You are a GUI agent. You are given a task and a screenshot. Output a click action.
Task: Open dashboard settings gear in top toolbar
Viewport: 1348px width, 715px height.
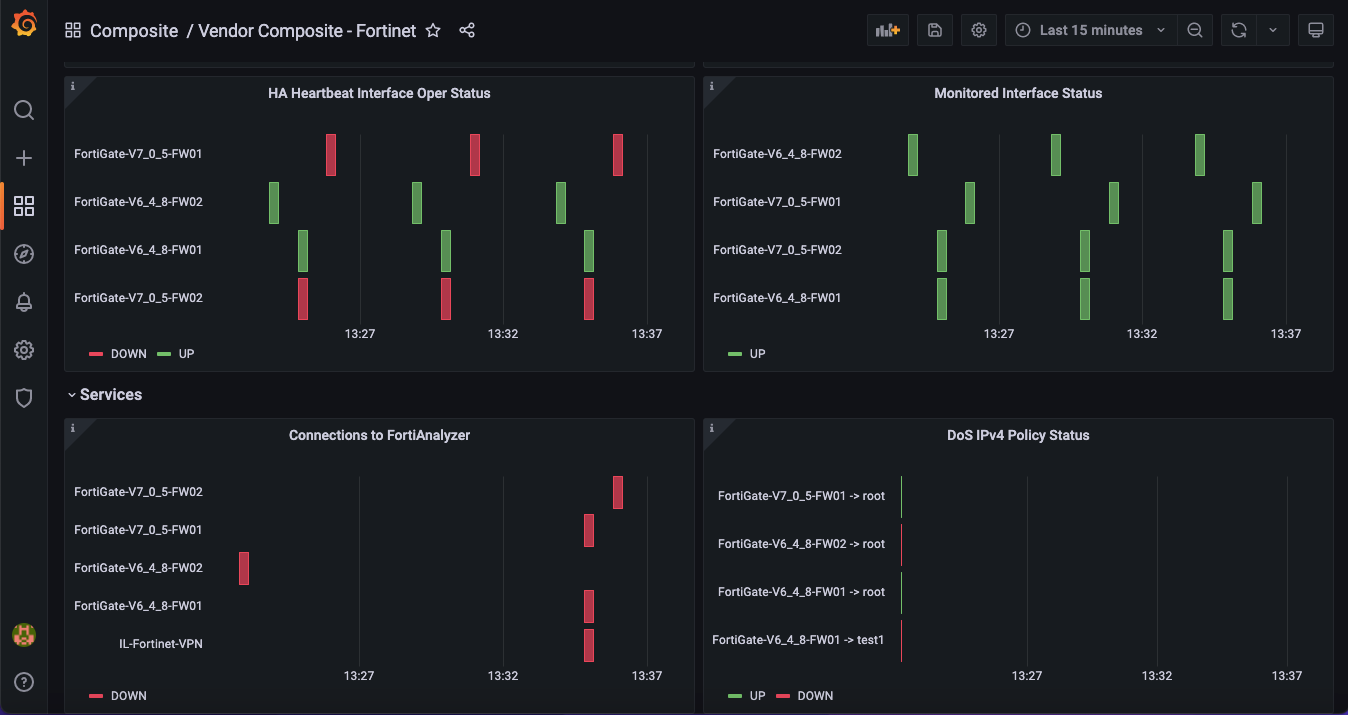pos(979,30)
